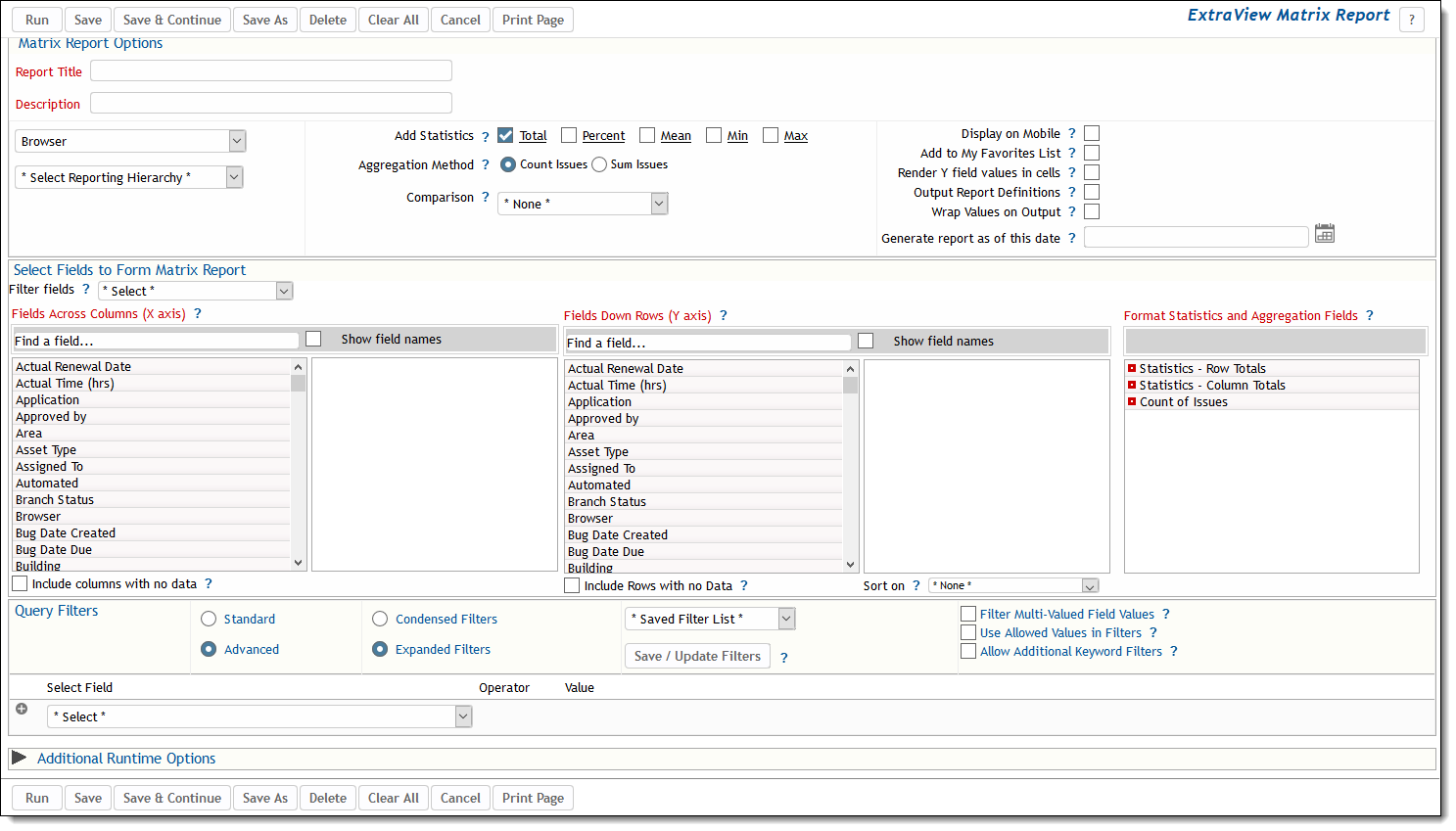Click Y axis Find a field search box
The height and width of the screenshot is (831, 1456).
[x=708, y=343]
